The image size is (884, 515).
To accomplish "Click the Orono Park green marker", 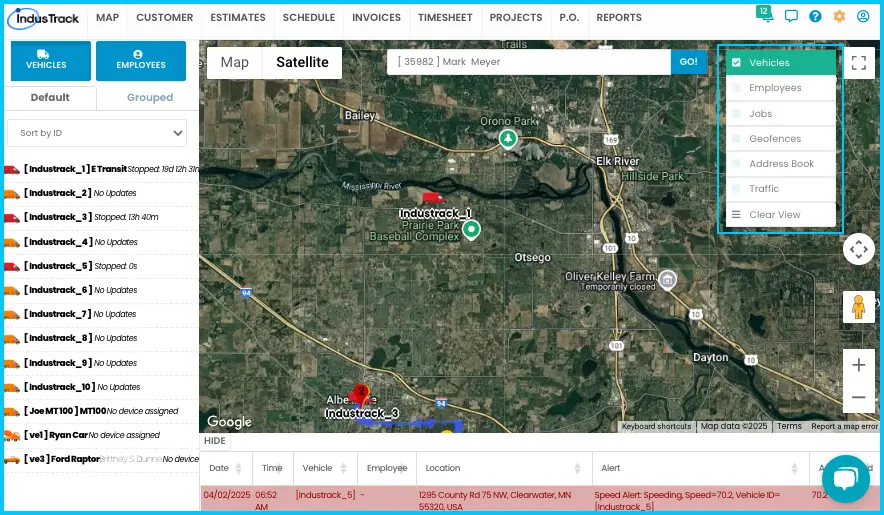I will click(508, 138).
